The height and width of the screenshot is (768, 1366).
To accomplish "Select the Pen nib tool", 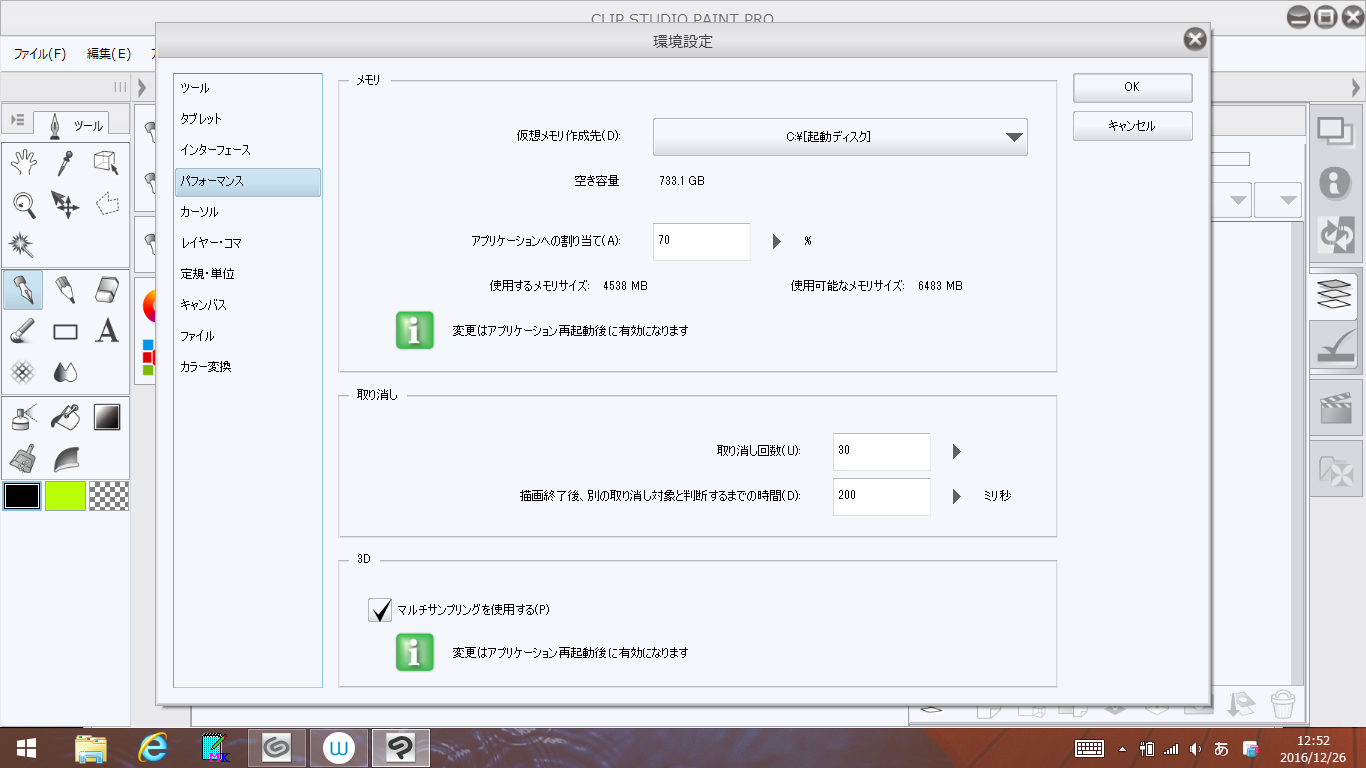I will (x=23, y=290).
